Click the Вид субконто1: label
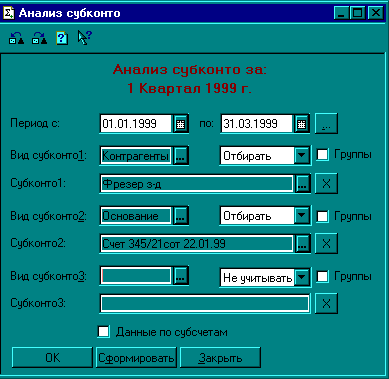Screen dimensions: 389x379 (49, 155)
